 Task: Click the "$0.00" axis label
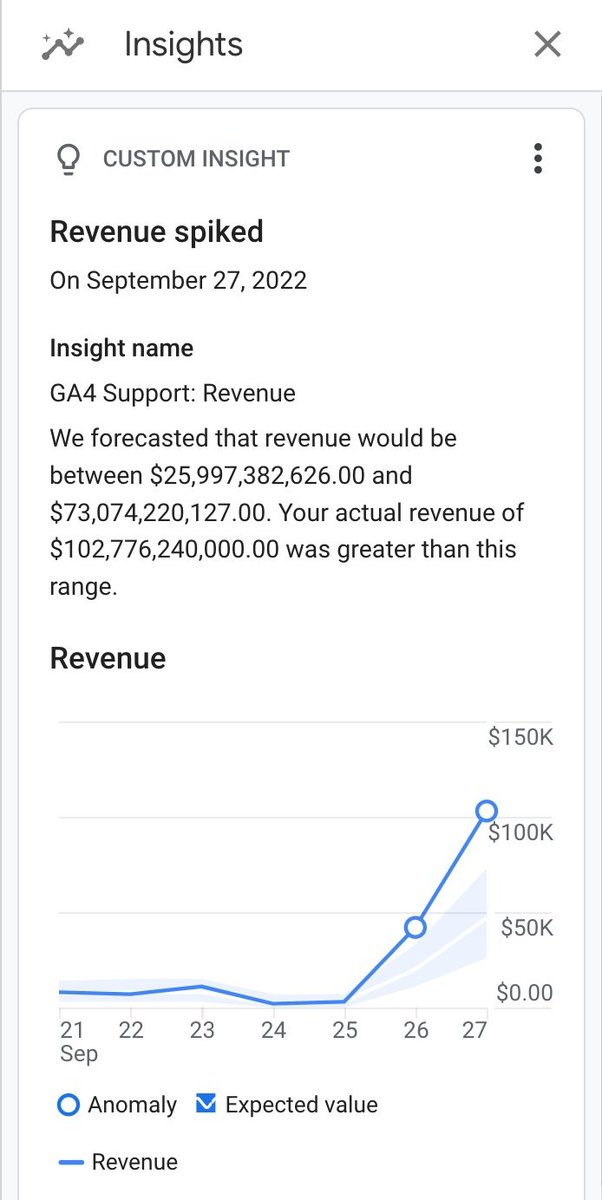pyautogui.click(x=525, y=993)
